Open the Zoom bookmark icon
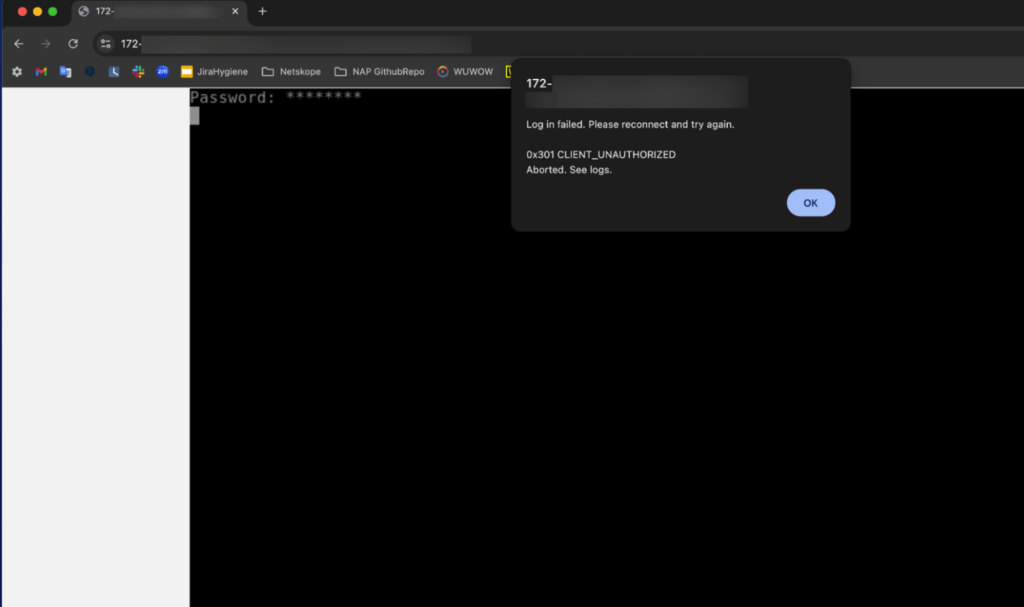Image resolution: width=1024 pixels, height=607 pixels. pos(161,72)
